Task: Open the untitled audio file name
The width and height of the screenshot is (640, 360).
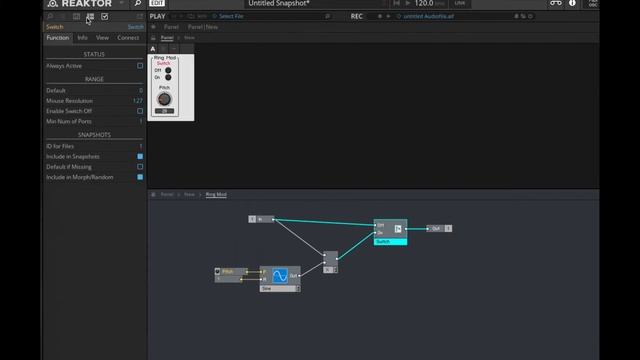Action: (x=429, y=16)
